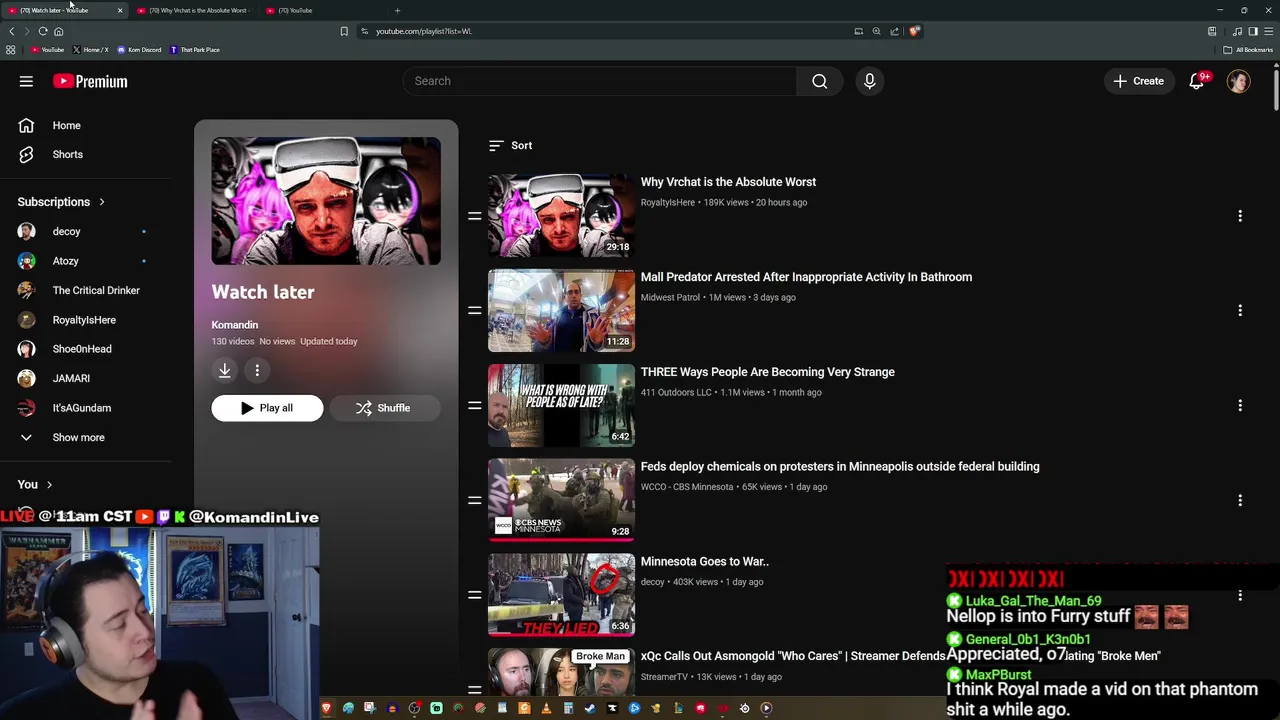Open a new browser tab
This screenshot has height=720, width=1280.
coord(397,10)
